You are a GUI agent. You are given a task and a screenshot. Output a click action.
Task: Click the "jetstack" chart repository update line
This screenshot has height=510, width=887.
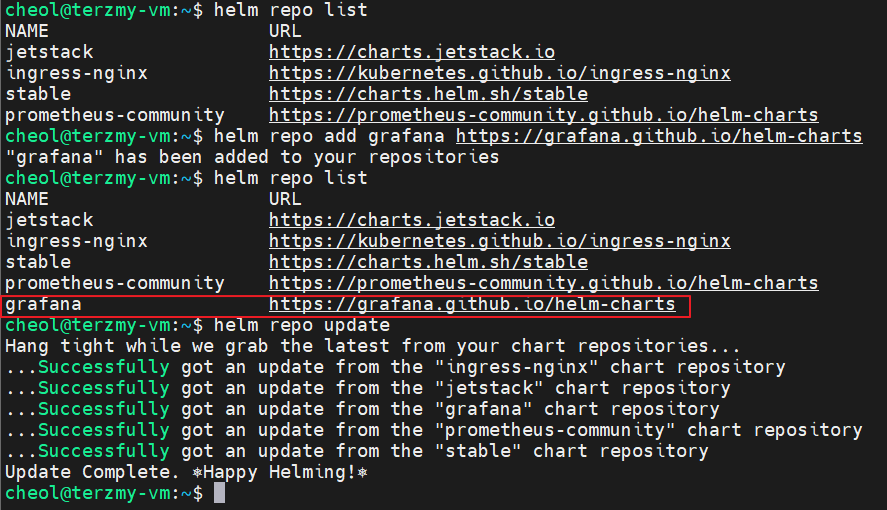pos(368,388)
